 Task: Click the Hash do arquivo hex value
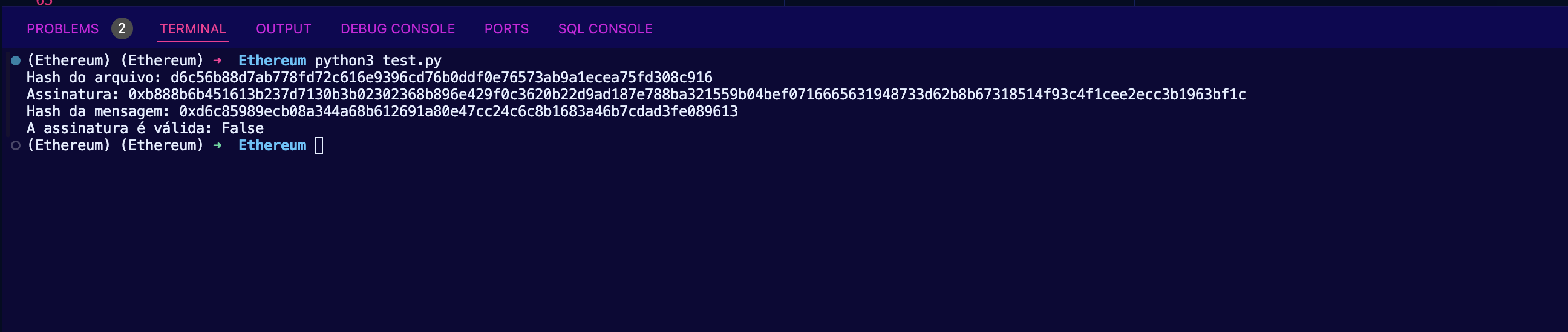(x=442, y=78)
